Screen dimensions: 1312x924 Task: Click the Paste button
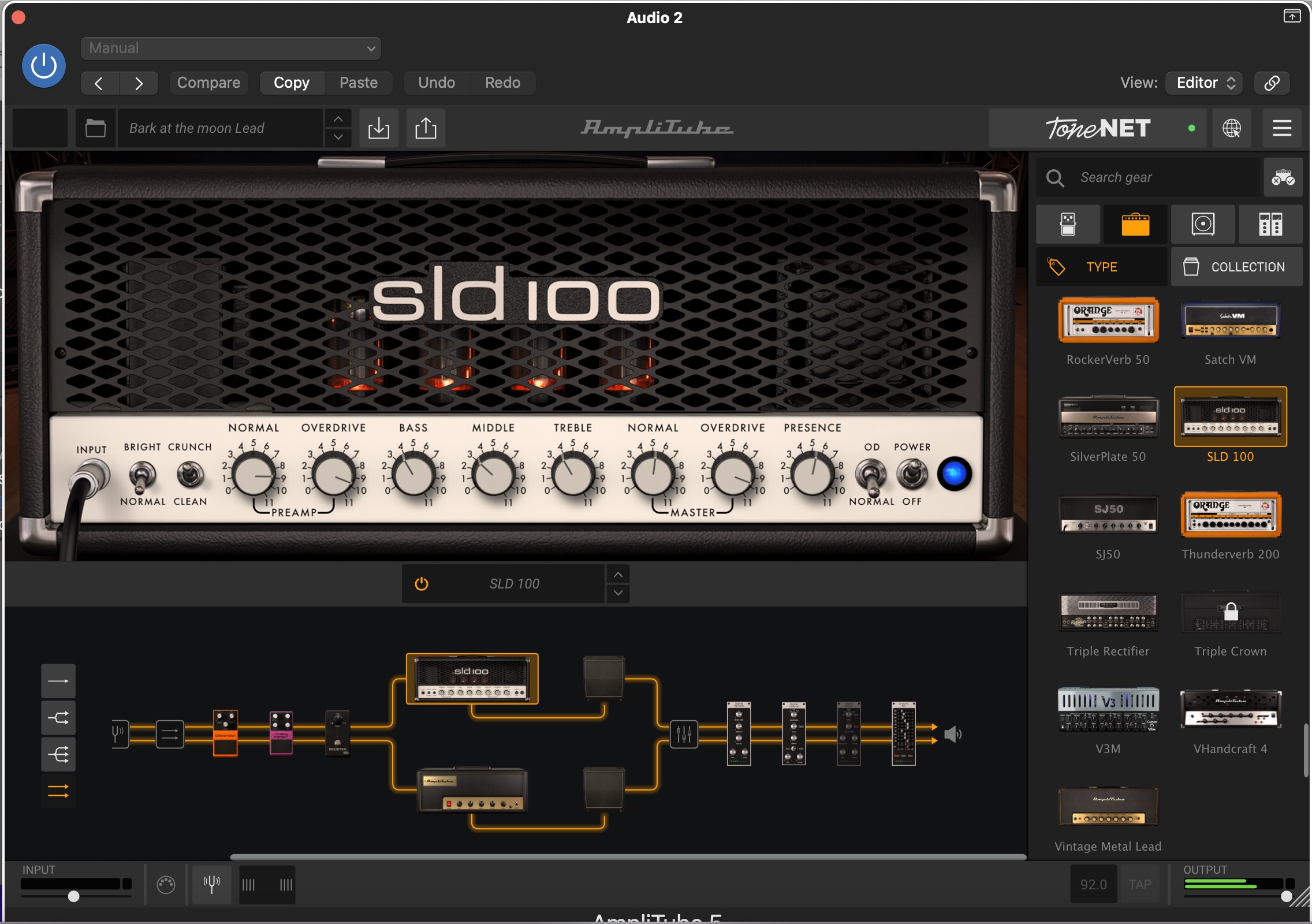[359, 83]
